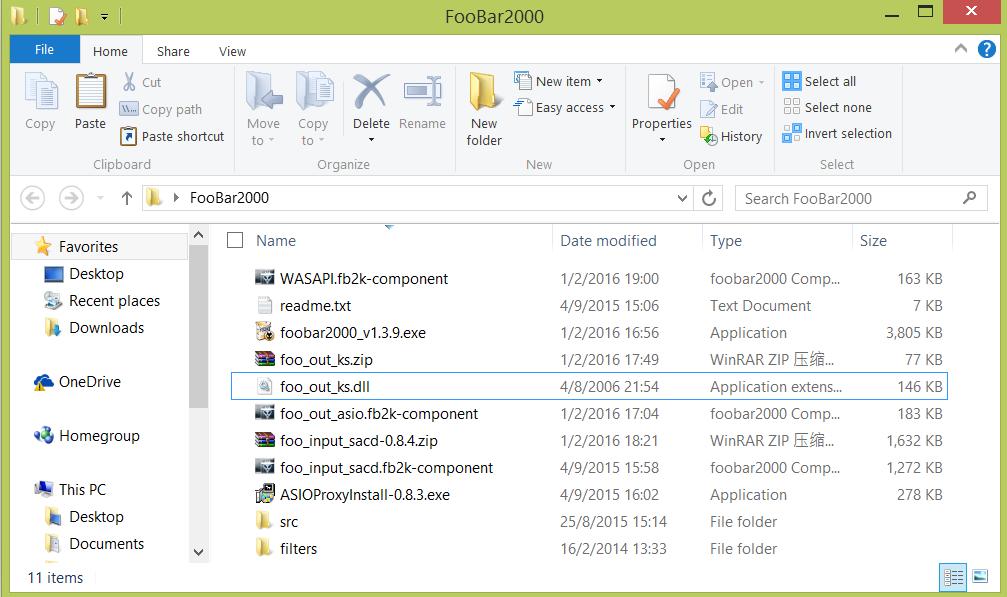Screen dimensions: 1007x597
Task: Click navigation pane scrollbar up arrow
Action: tap(198, 235)
